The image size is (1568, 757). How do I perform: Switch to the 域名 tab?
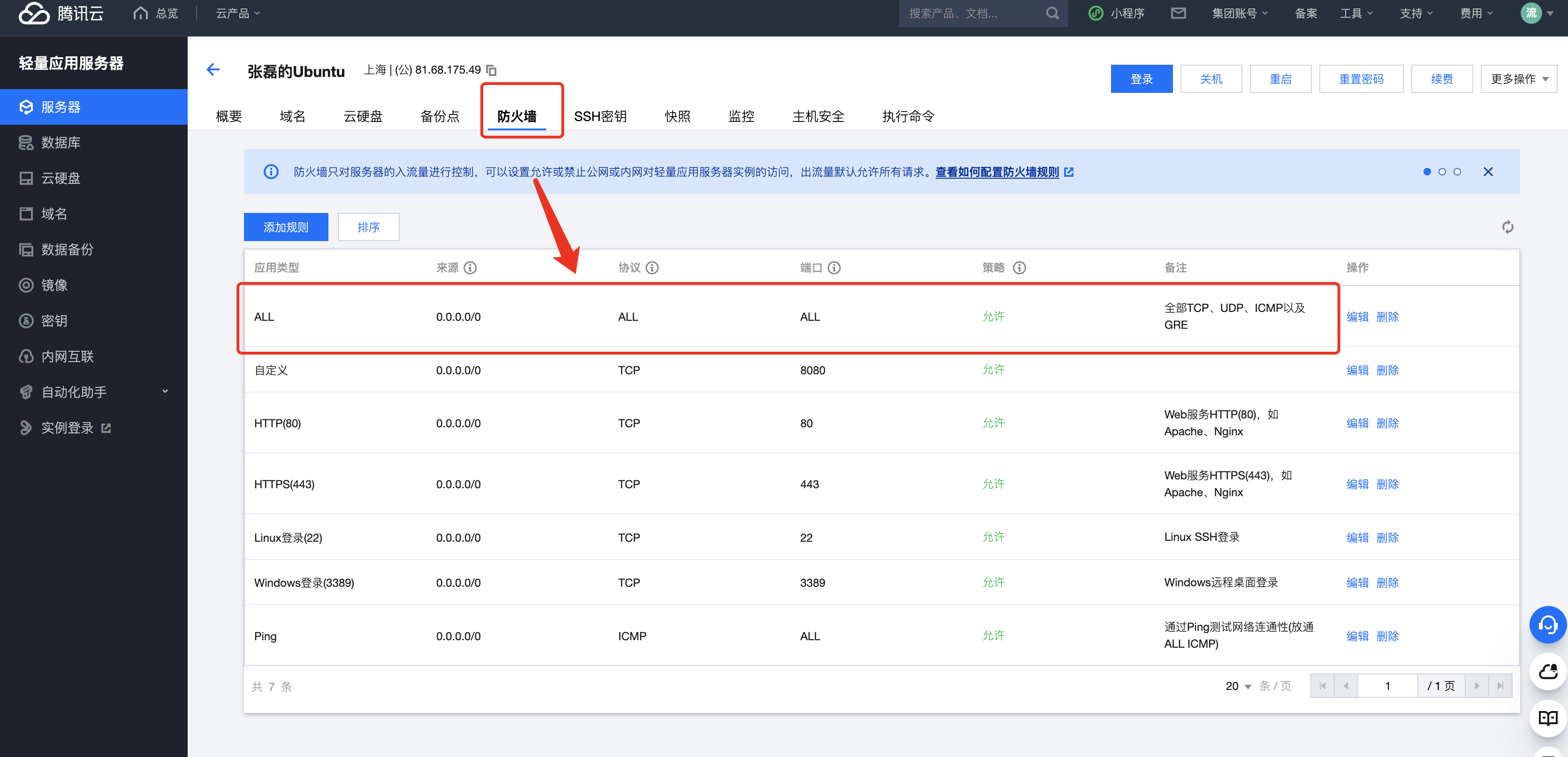[293, 116]
